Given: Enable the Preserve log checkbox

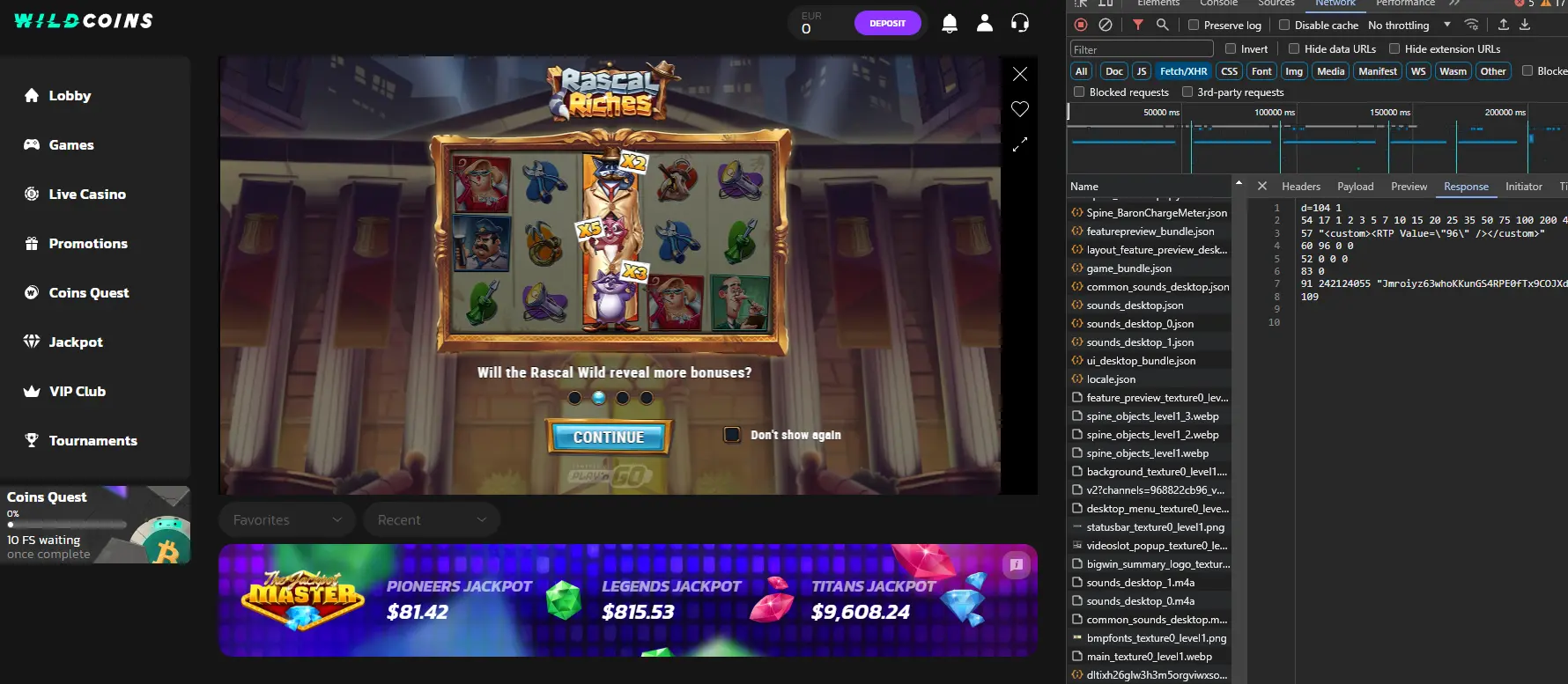Looking at the screenshot, I should (x=1194, y=25).
